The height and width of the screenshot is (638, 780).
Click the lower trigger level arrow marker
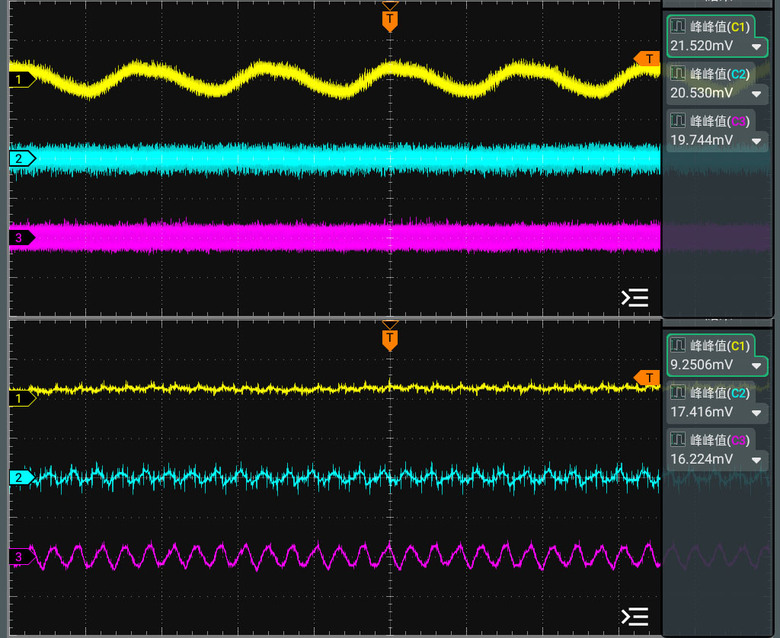tap(647, 377)
